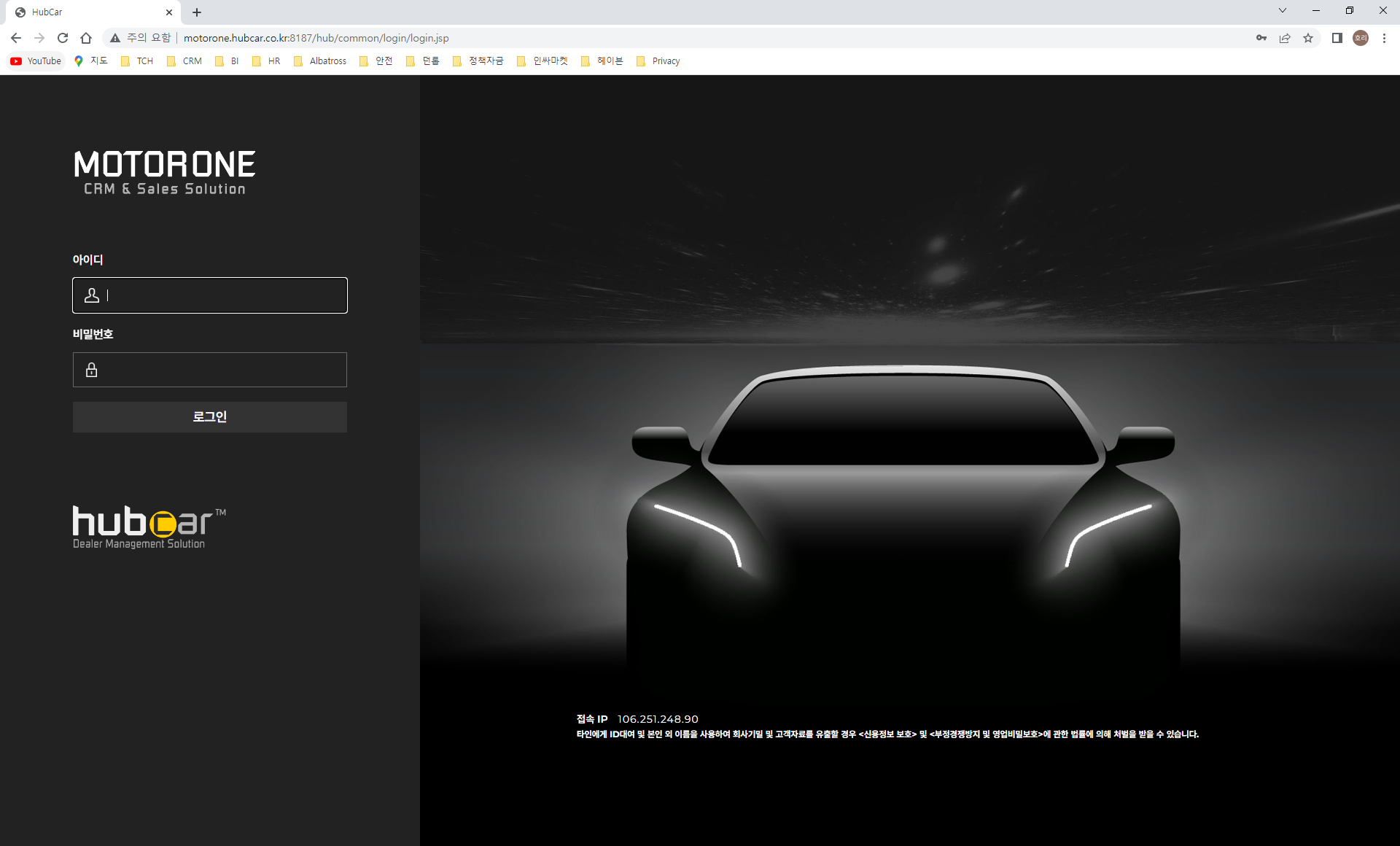
Task: Go back with the browser back arrow
Action: (16, 38)
